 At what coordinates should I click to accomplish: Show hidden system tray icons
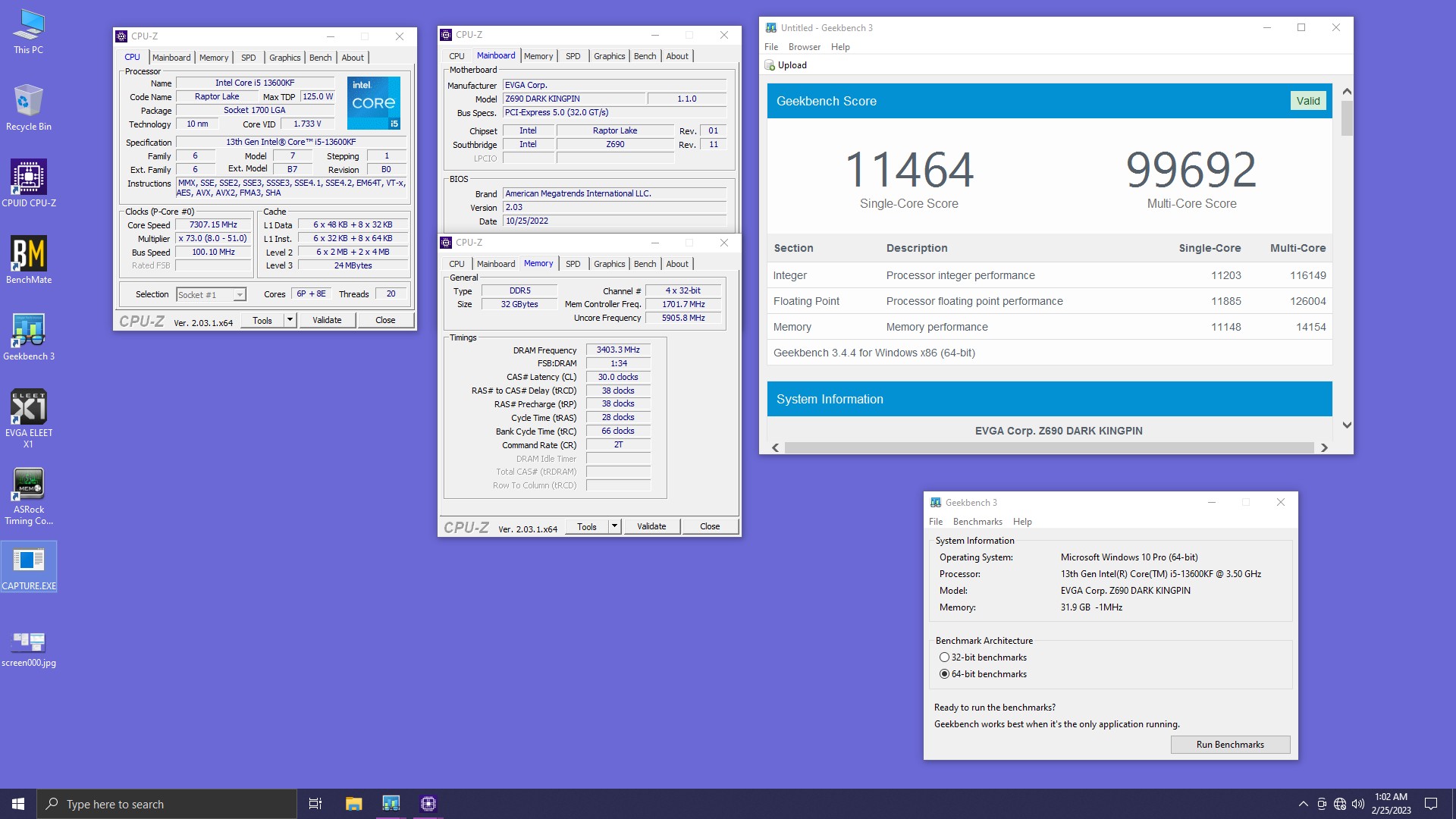pyautogui.click(x=1303, y=804)
